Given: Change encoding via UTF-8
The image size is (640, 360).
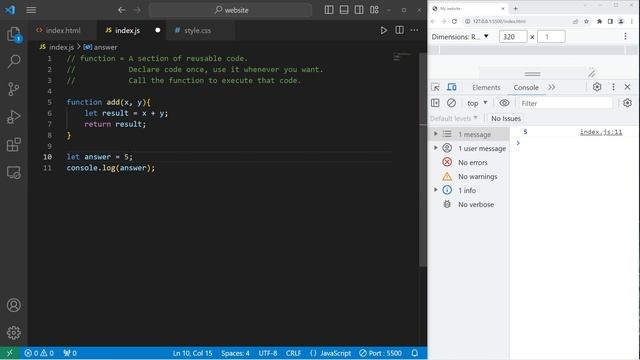Looking at the screenshot, I should (268, 353).
